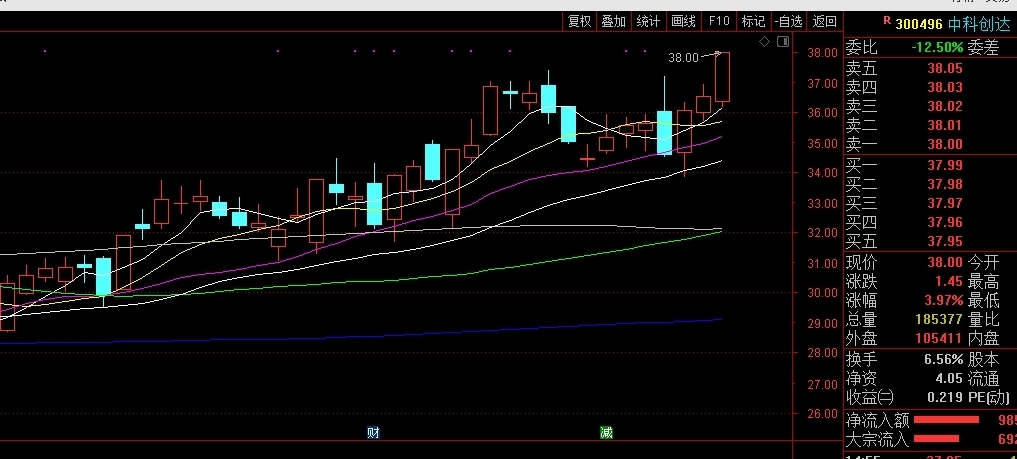Select the 买一 bid price 37.99
Screen dimensions: 1017x459
click(x=944, y=164)
